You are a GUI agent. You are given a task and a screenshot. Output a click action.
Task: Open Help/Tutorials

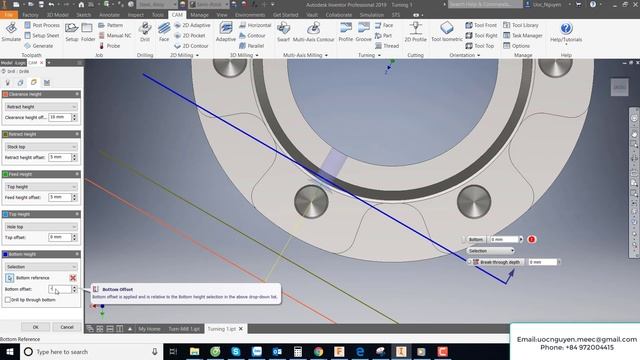566,32
